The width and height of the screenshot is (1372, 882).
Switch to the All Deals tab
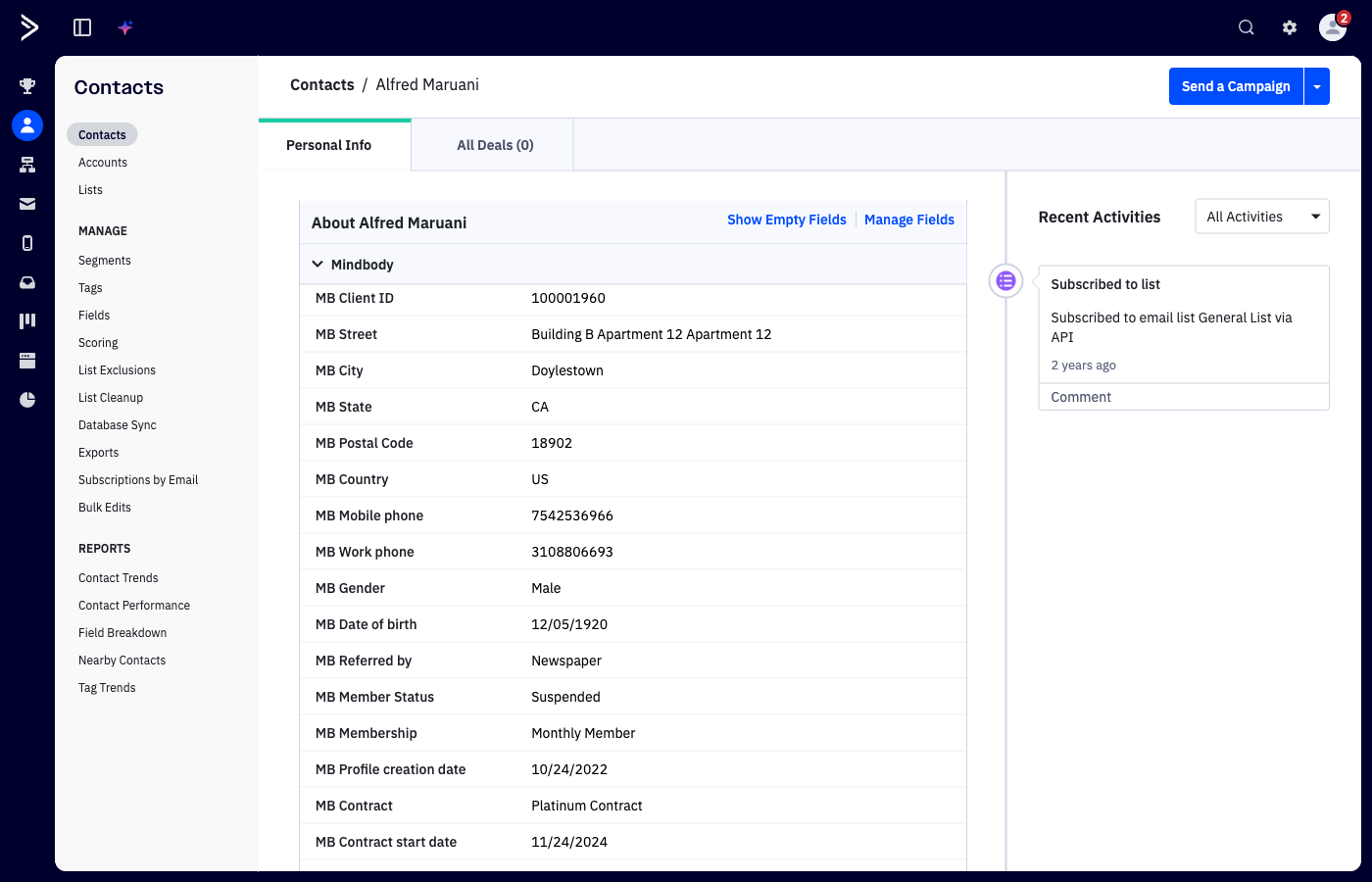494,144
